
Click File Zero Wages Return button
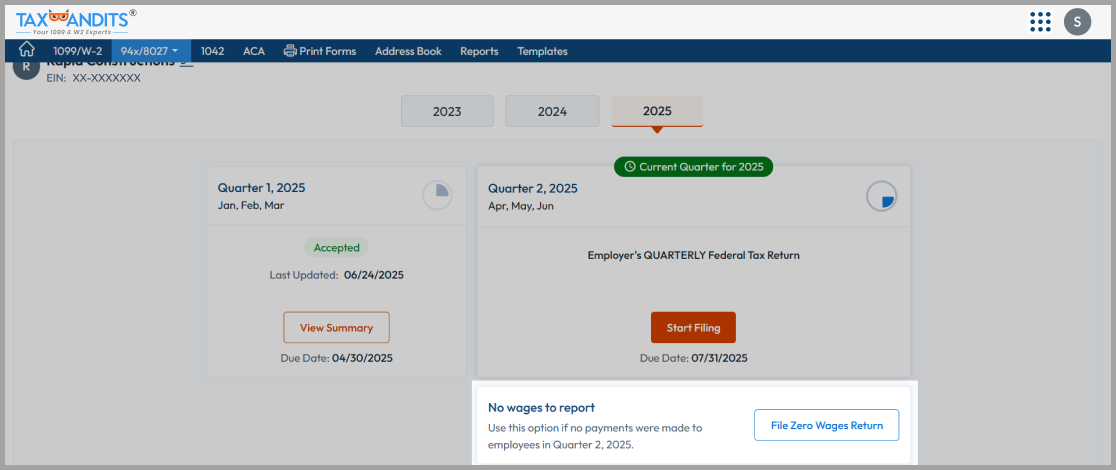coord(826,425)
